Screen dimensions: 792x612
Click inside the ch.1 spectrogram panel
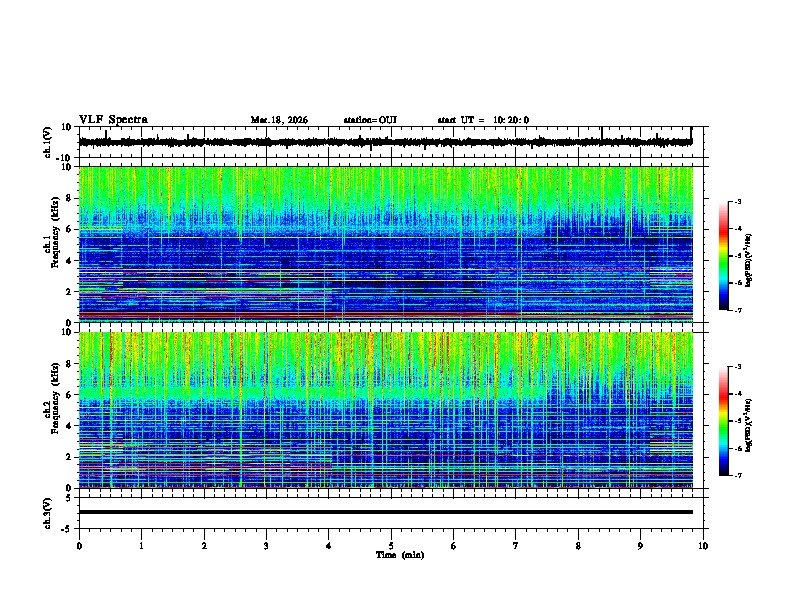(386, 244)
